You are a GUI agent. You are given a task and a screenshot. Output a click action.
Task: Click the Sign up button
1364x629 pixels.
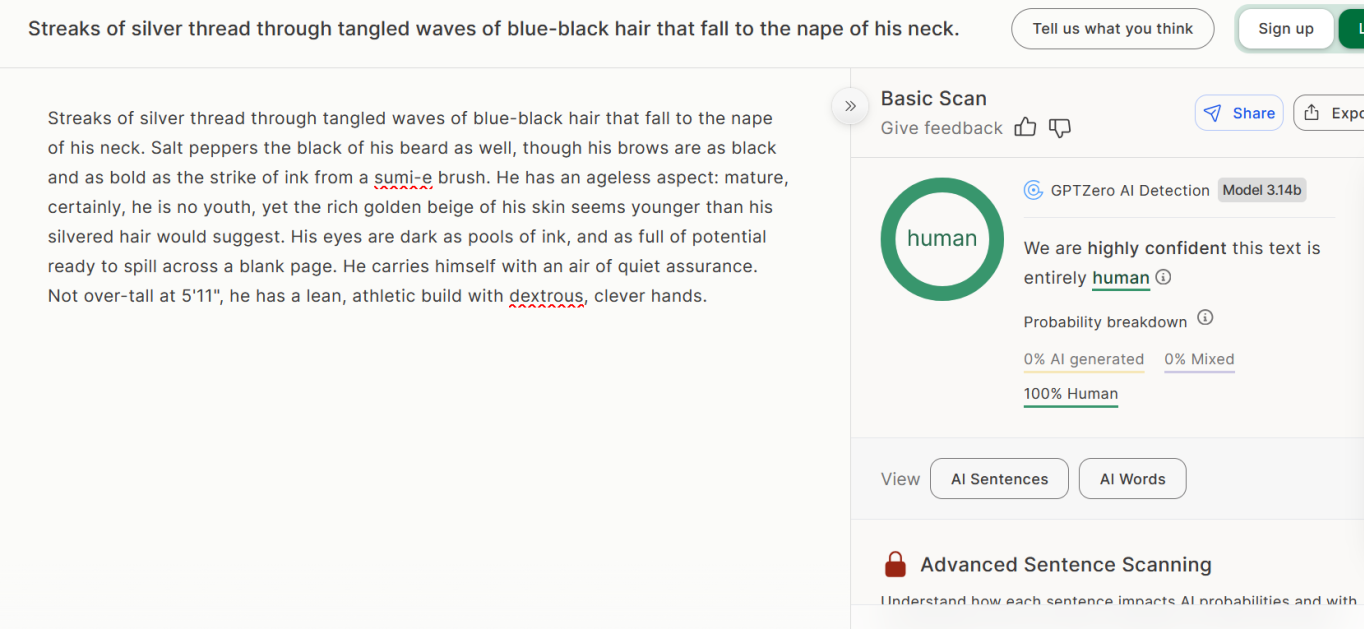(1285, 29)
